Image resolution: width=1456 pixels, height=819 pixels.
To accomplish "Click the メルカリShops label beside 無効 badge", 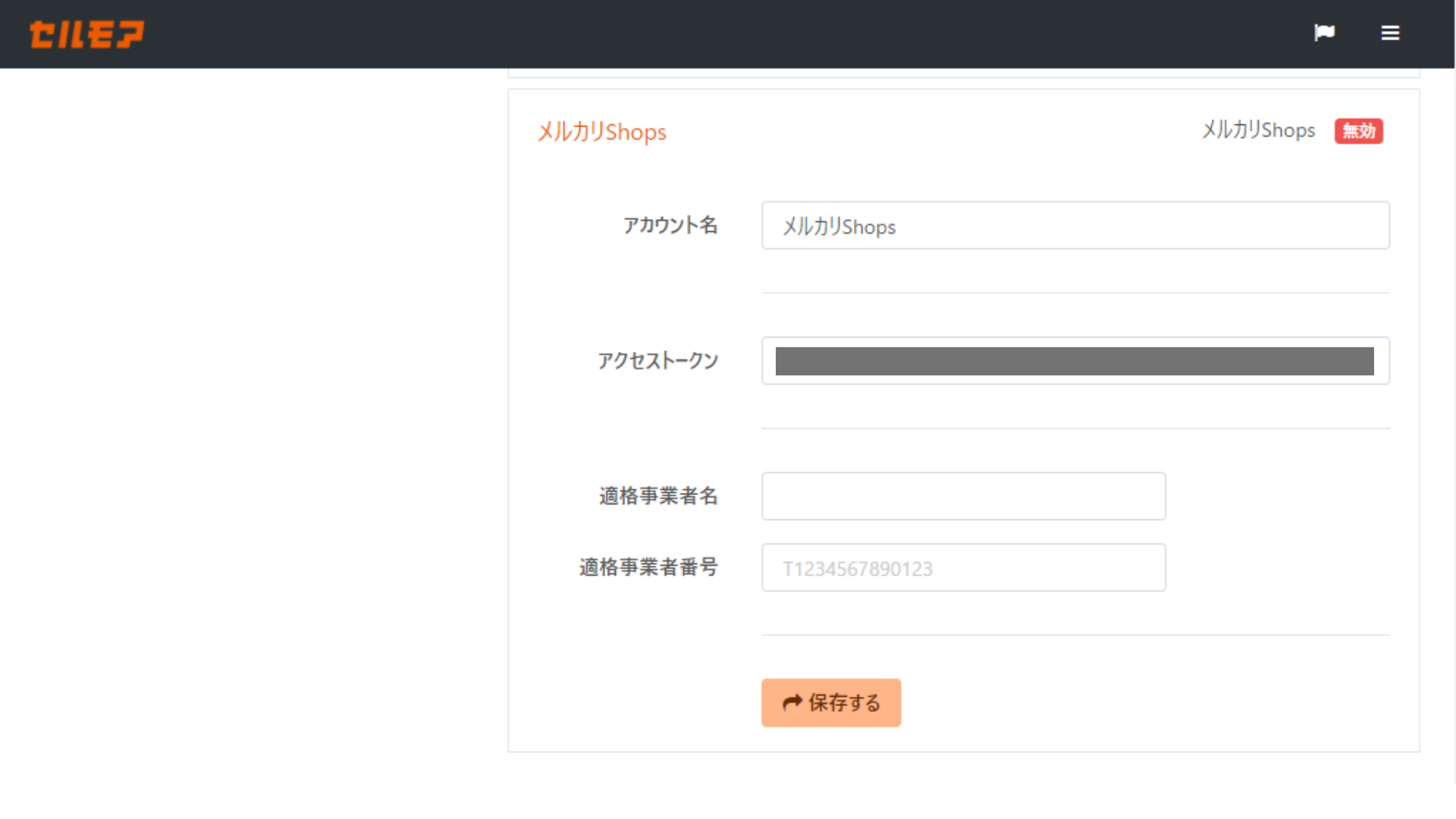I will (1259, 130).
